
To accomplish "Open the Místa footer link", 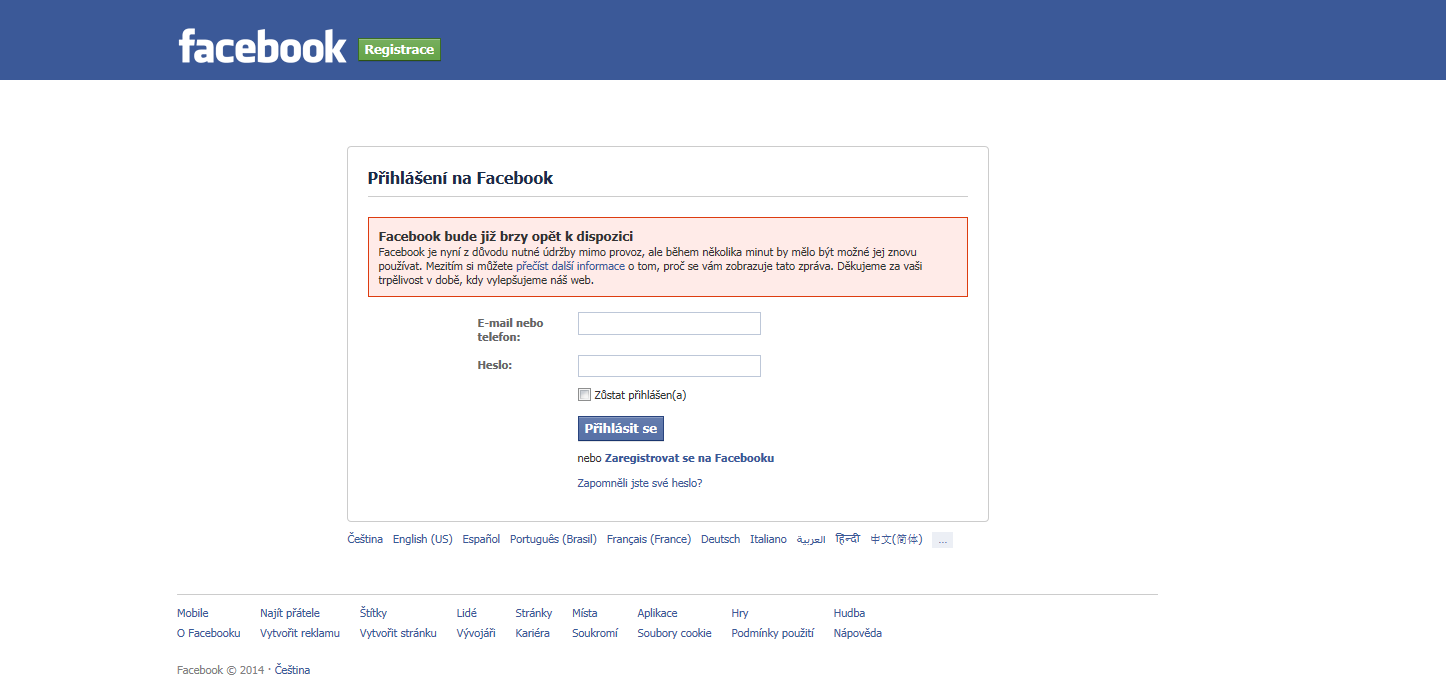I will [585, 613].
